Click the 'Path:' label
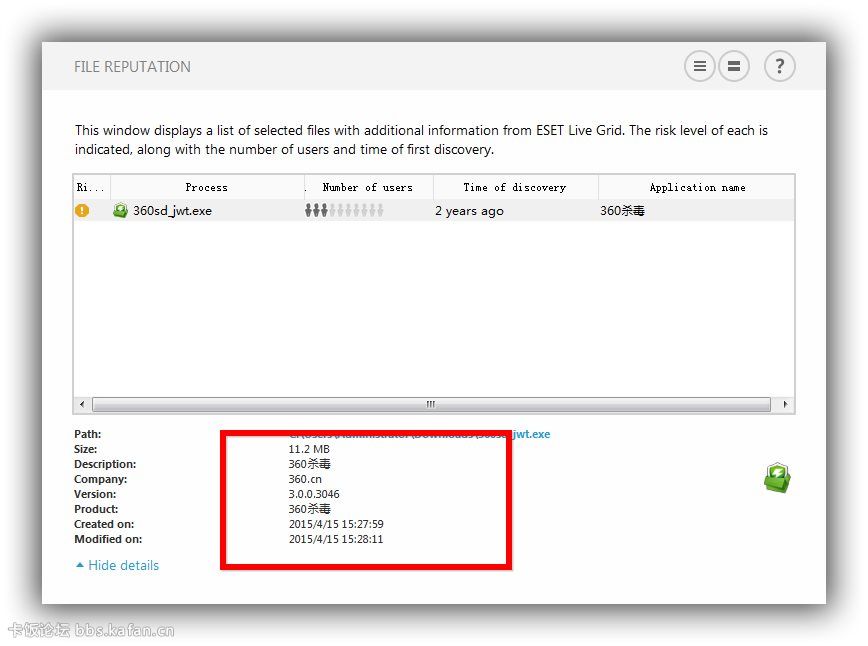Image resolution: width=868 pixels, height=646 pixels. tap(87, 434)
